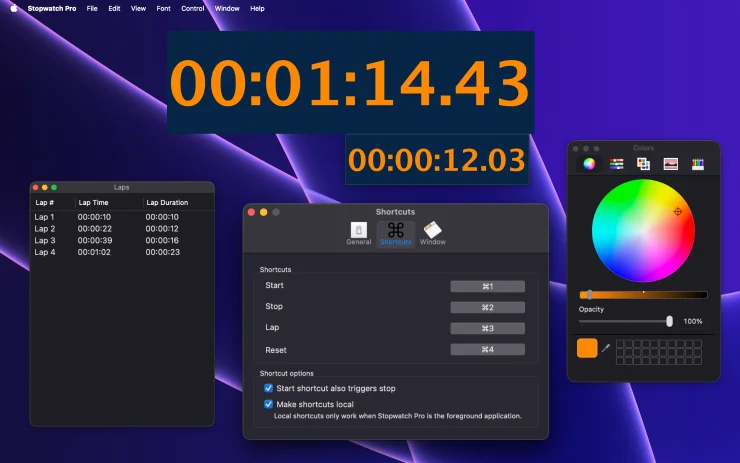Select color sliders mode in Colors panel

616,164
